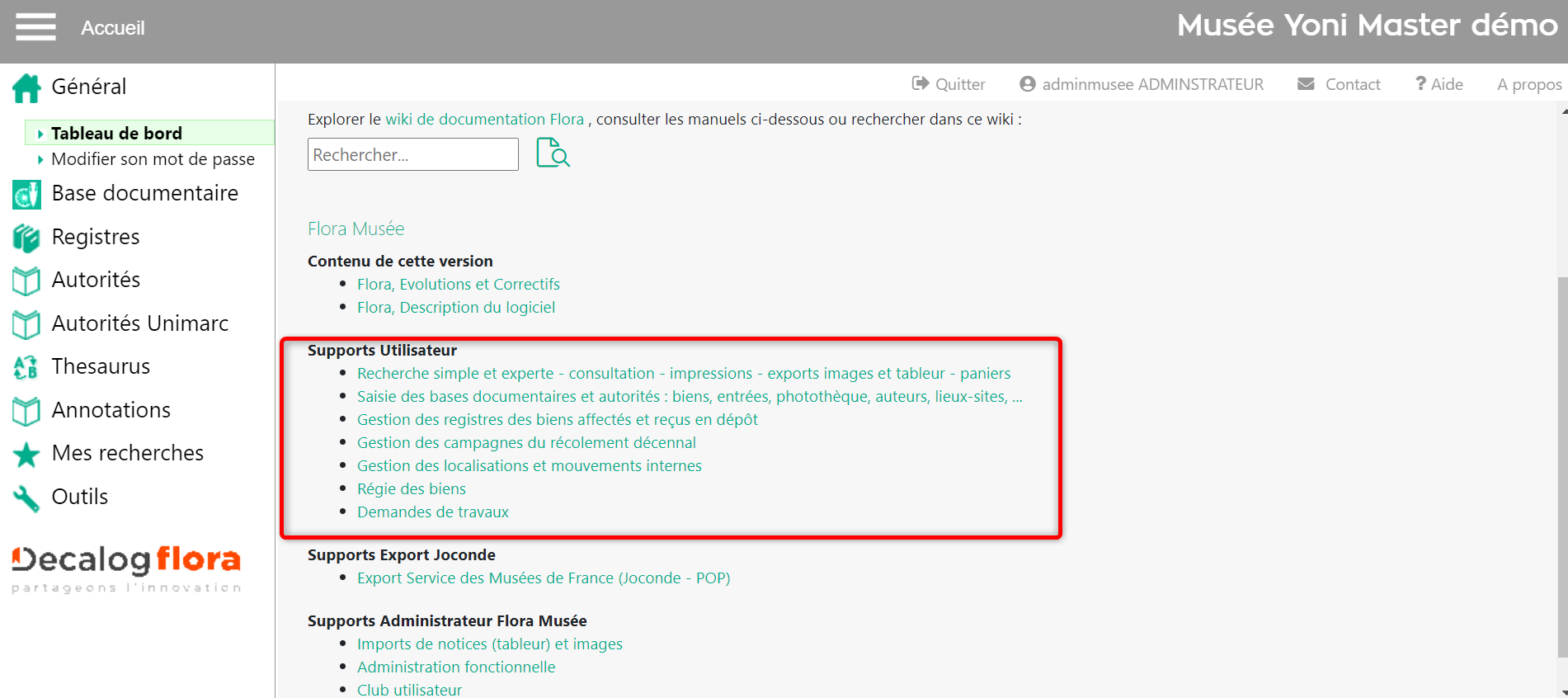
Task: Open Export Service des Musées de France
Action: 544,578
